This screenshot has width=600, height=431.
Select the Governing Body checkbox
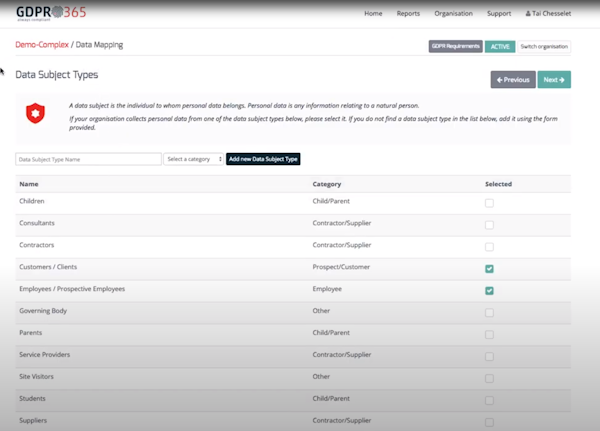[489, 312]
